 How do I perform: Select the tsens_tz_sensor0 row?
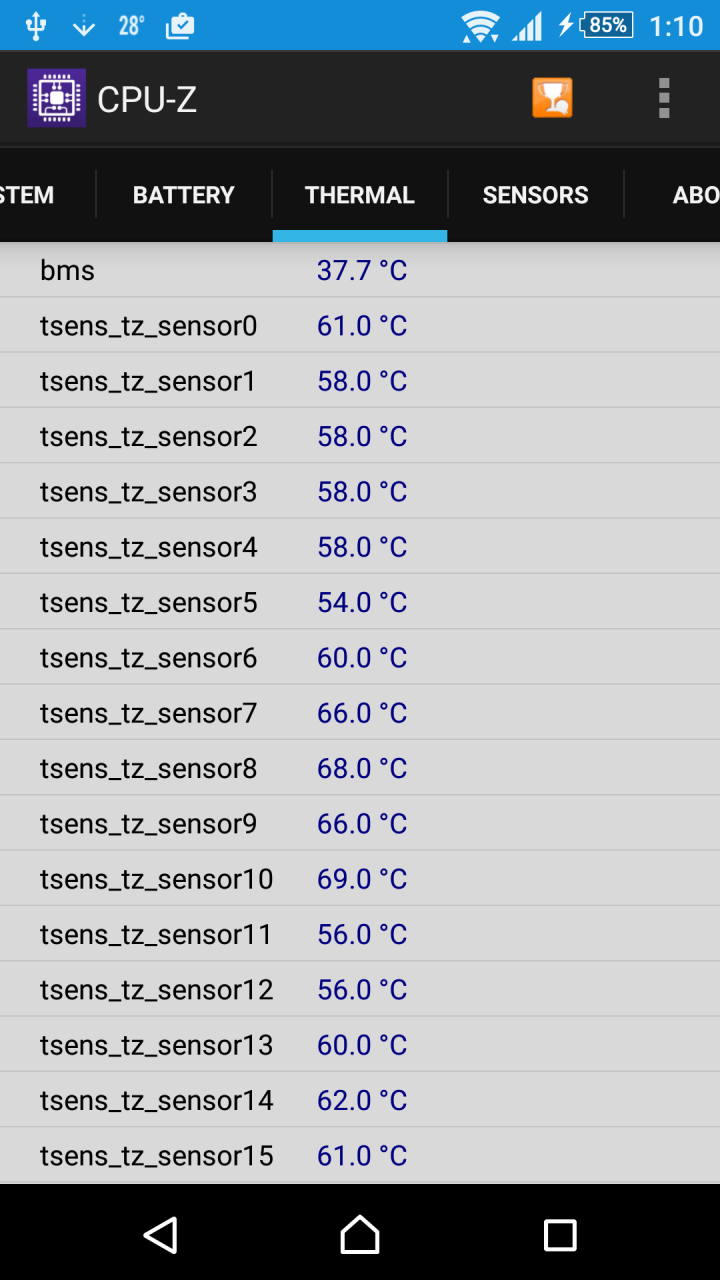point(360,325)
